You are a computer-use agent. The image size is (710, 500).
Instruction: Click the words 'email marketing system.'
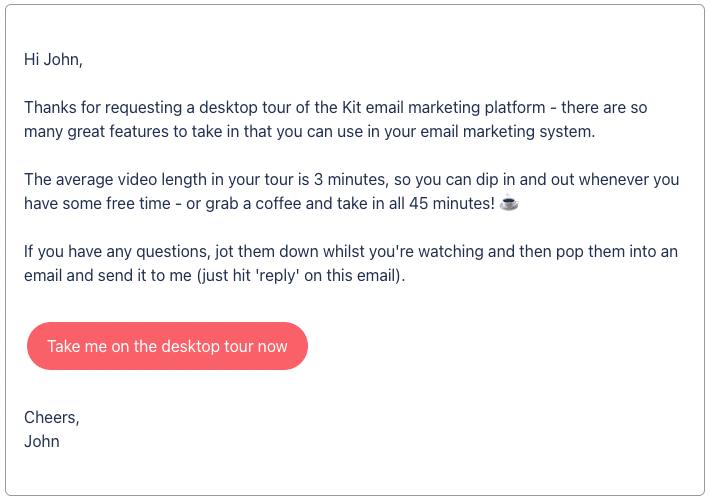(508, 132)
